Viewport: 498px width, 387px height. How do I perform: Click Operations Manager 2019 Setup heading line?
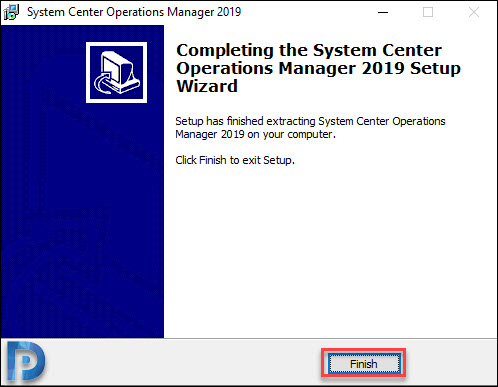pyautogui.click(x=318, y=68)
